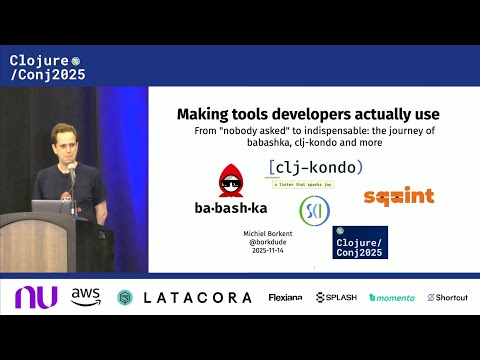Click the 'ba·bash·ka' wordmark text
The image size is (480, 360).
tap(231, 208)
